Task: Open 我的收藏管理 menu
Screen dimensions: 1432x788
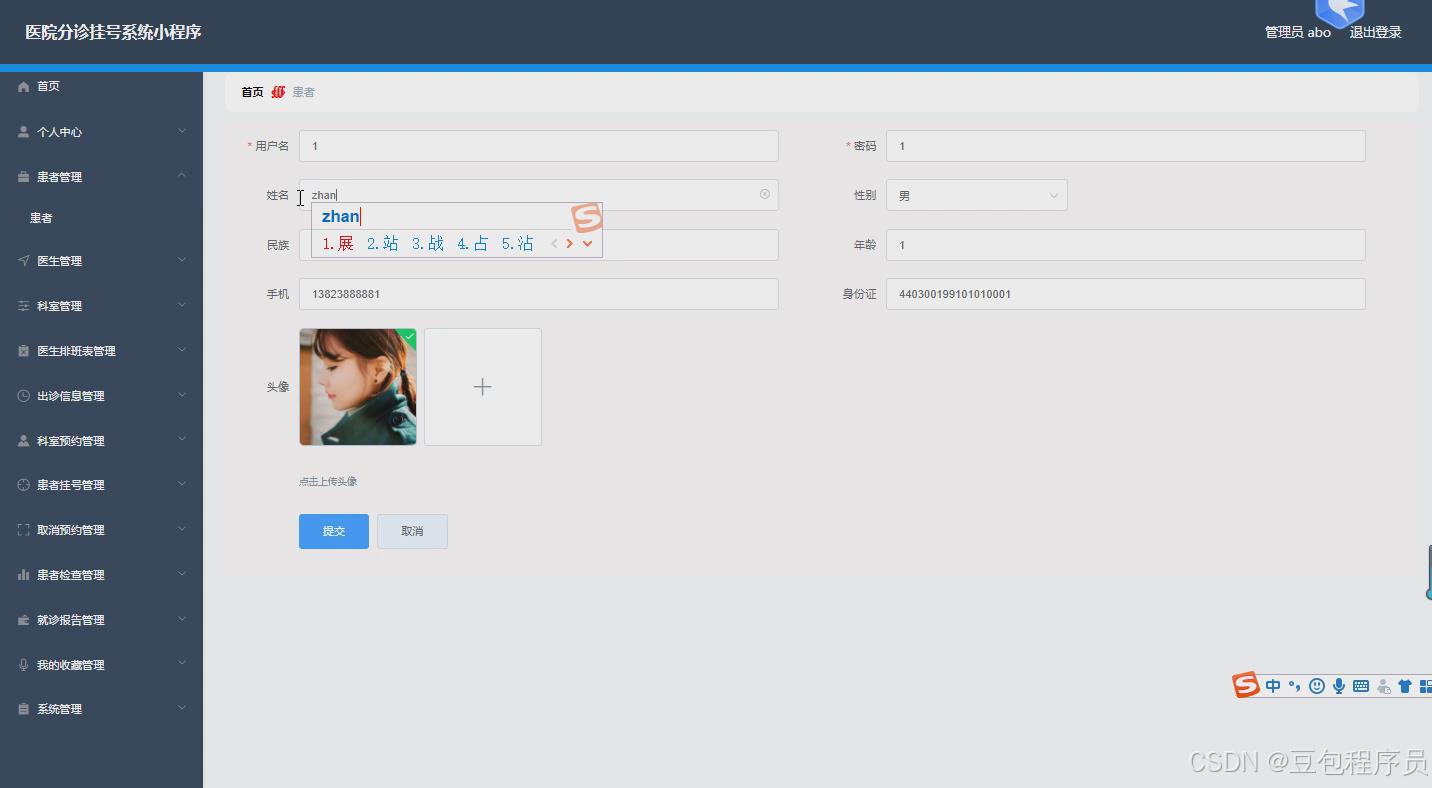Action: point(101,665)
